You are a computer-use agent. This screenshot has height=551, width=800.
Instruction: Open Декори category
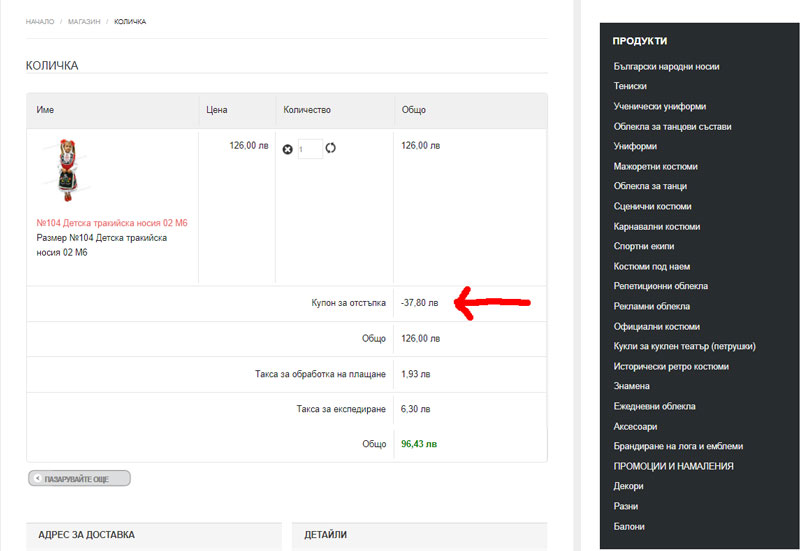coord(628,486)
